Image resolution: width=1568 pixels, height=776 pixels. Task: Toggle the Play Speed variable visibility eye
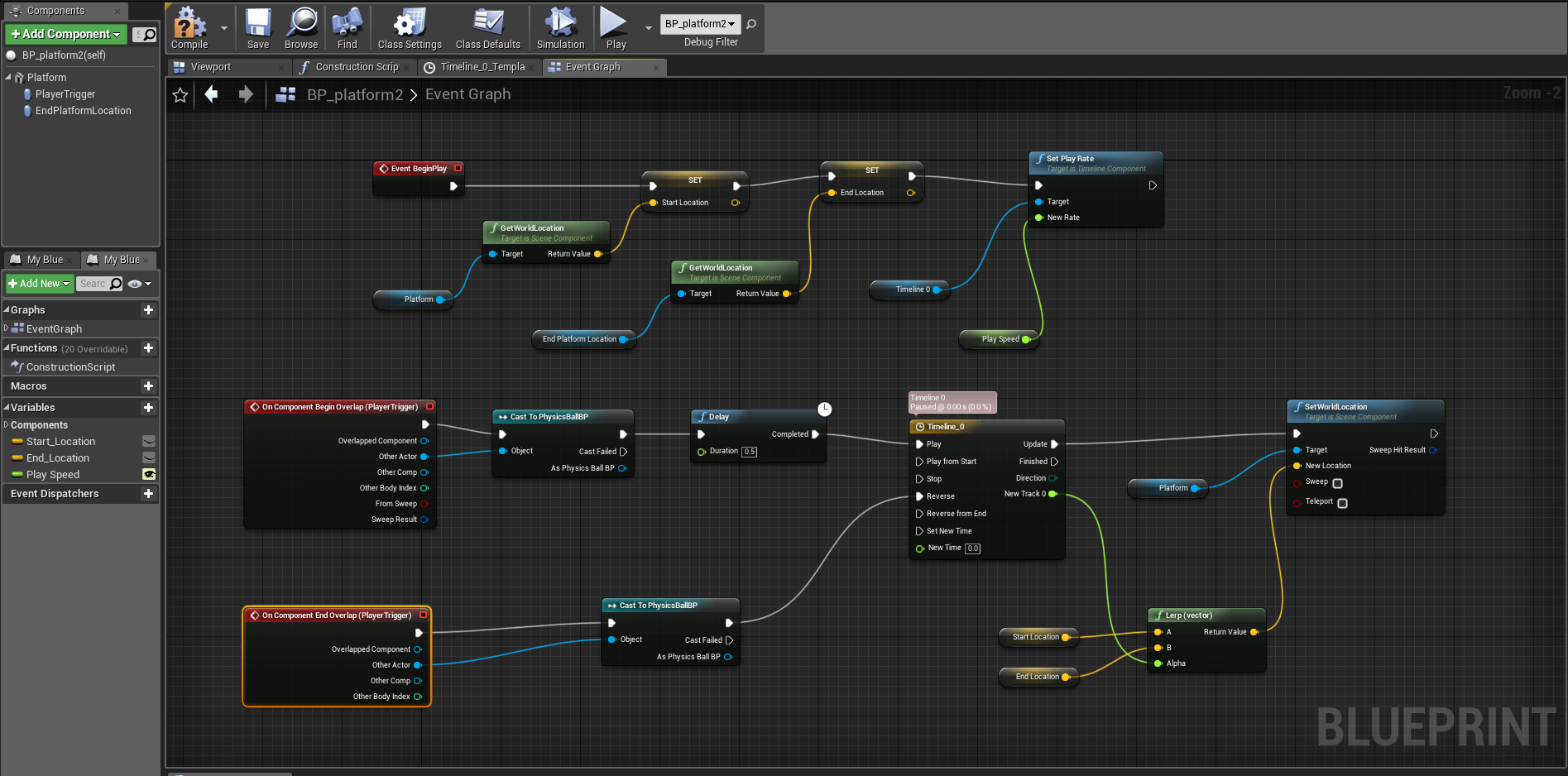(149, 474)
